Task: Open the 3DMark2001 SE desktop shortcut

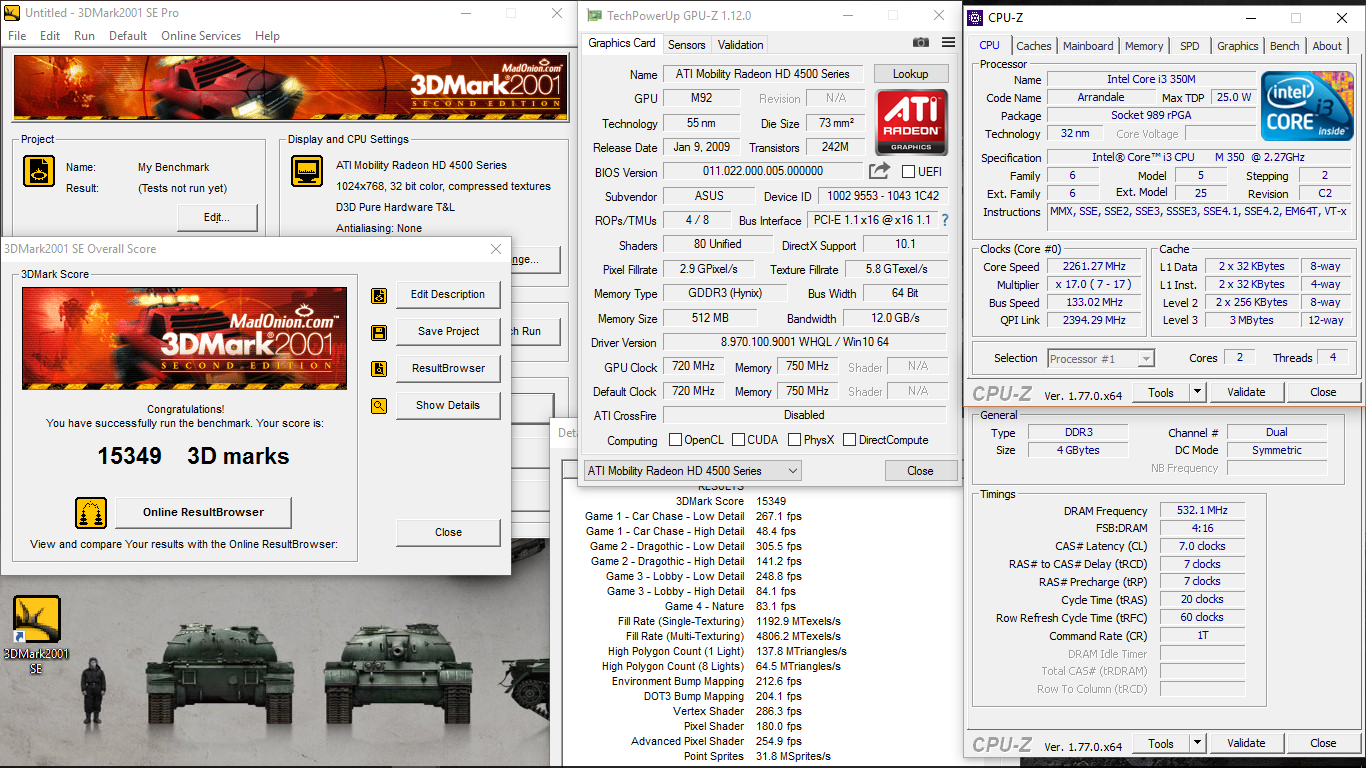Action: (37, 635)
